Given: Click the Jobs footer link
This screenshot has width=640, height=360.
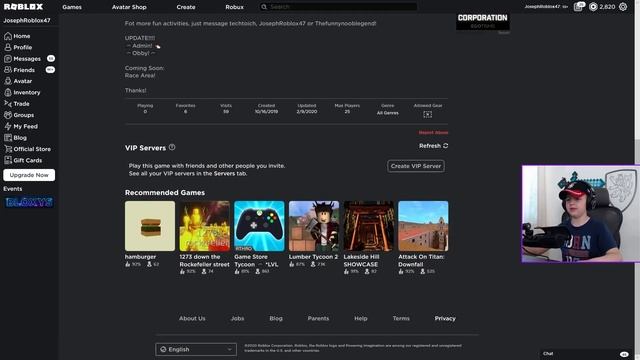Looking at the screenshot, I should 238,318.
